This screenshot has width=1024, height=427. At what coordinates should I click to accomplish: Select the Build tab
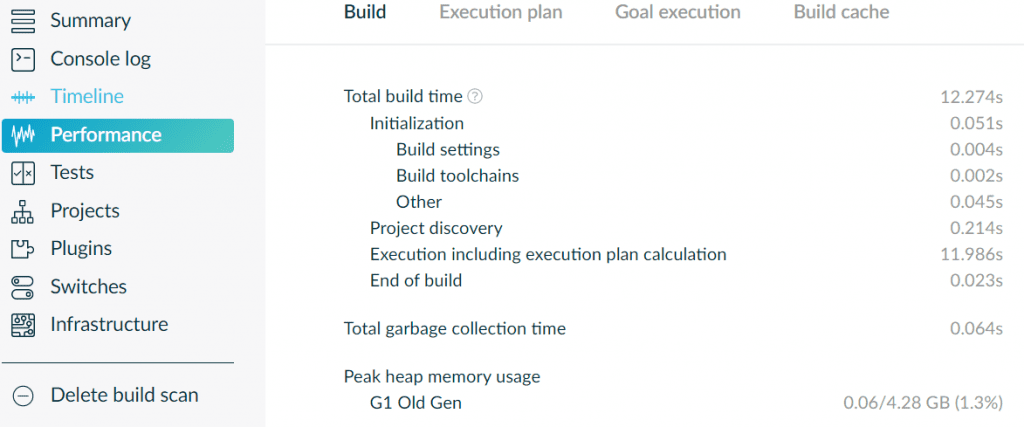[x=365, y=13]
